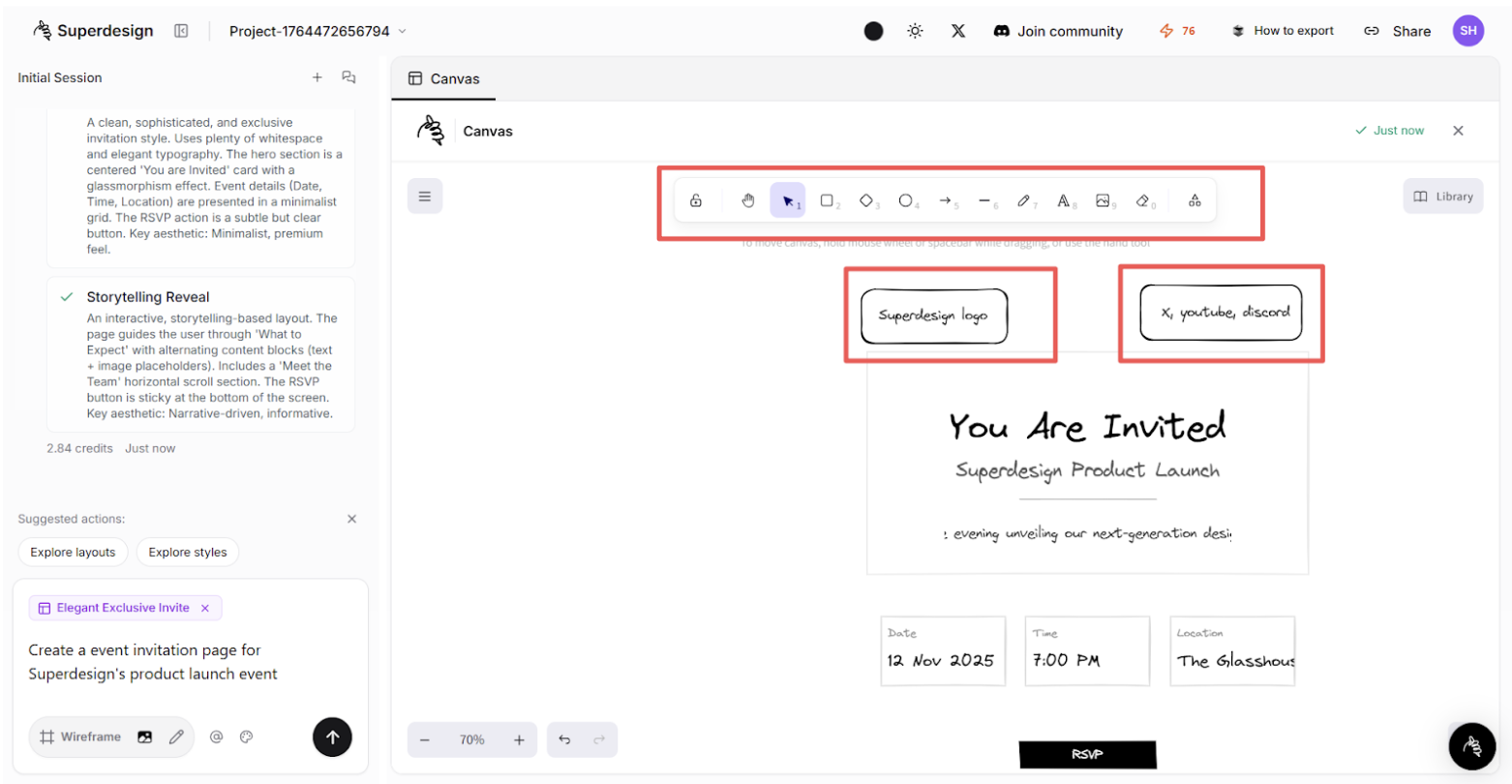Open the Join community menu item
1512x784 pixels.
coord(1057,30)
